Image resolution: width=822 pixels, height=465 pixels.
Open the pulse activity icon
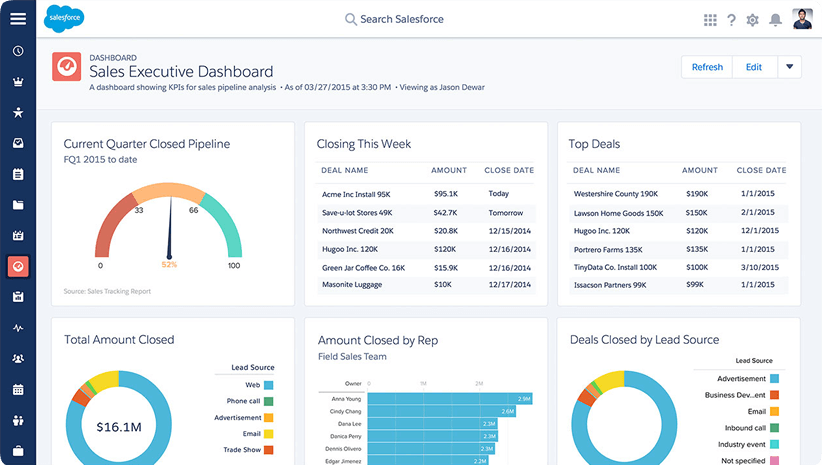pos(18,328)
